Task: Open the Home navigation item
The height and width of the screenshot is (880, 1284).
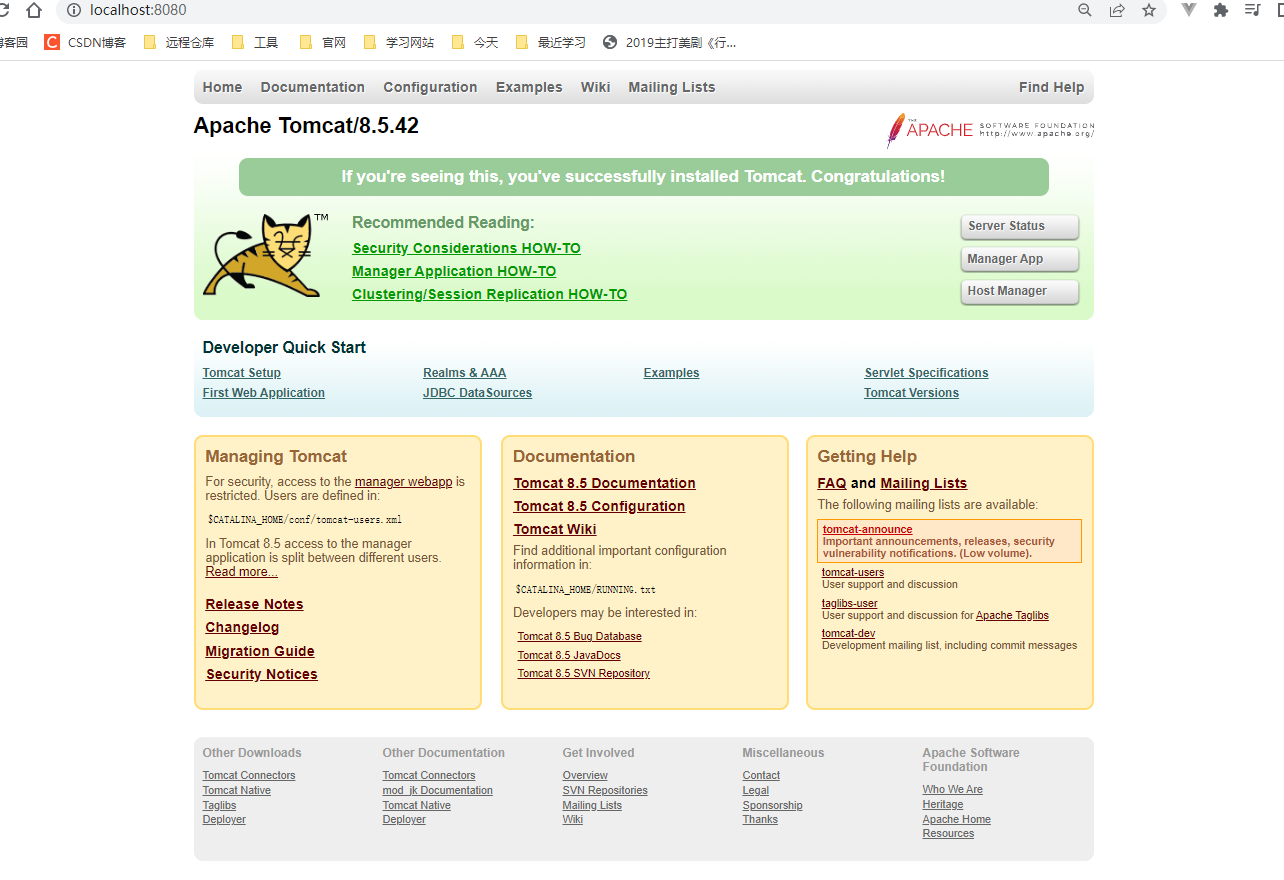Action: coord(222,87)
